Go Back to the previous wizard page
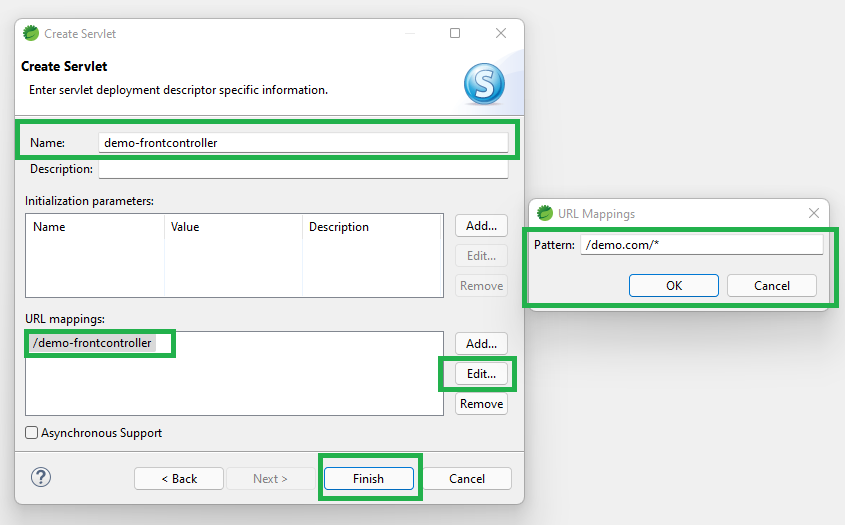 coord(179,479)
